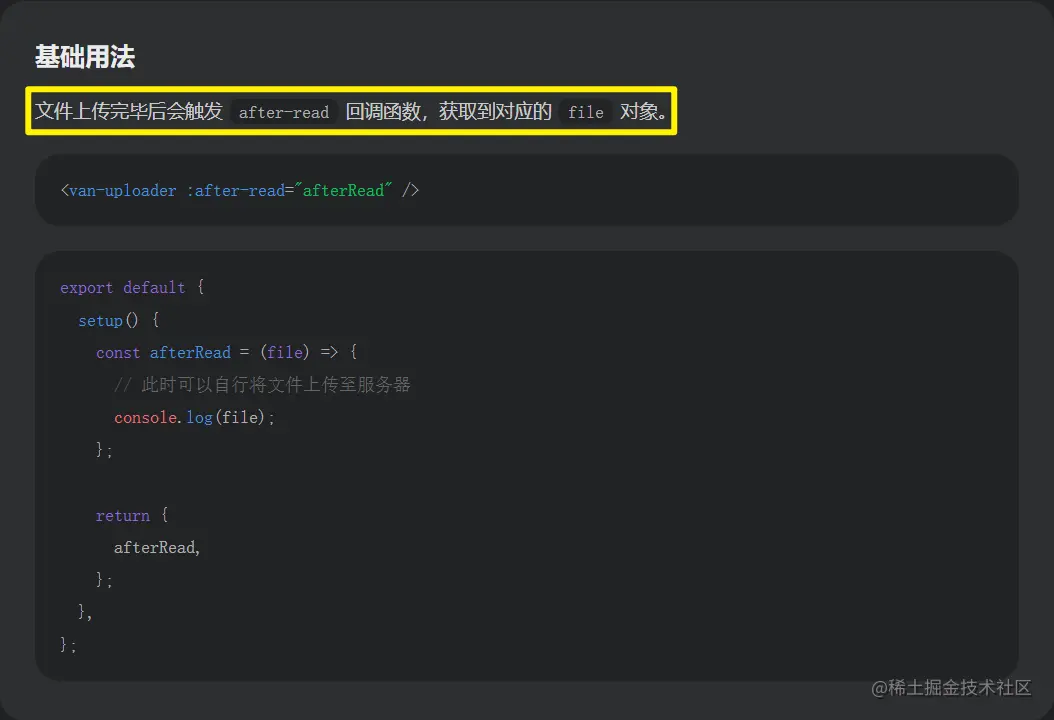
Task: Click the "afterRead" attribute value in green
Action: (343, 190)
